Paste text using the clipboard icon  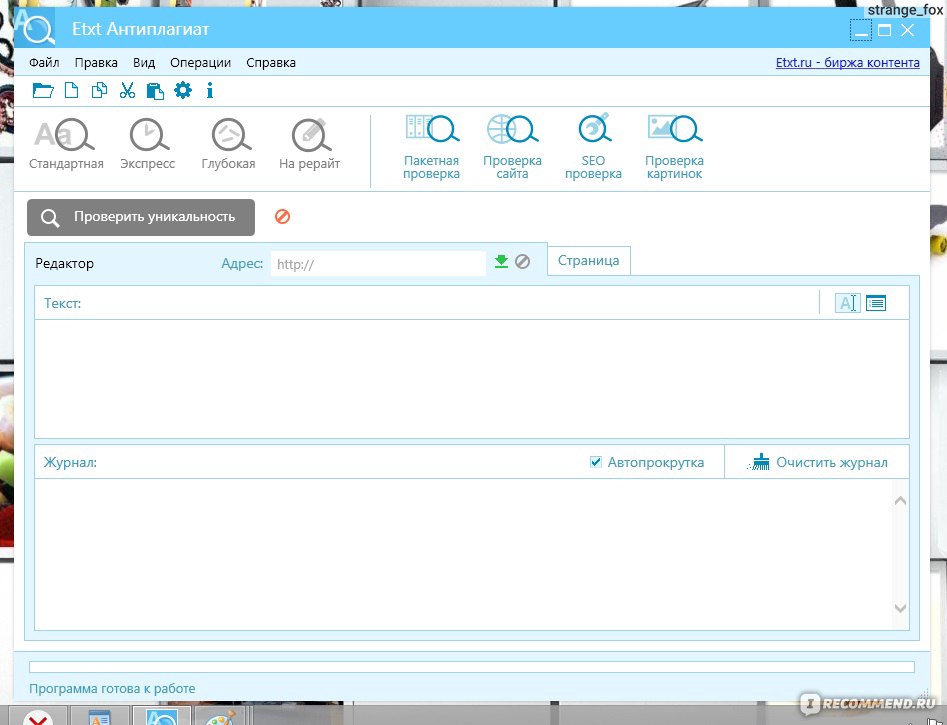[155, 91]
